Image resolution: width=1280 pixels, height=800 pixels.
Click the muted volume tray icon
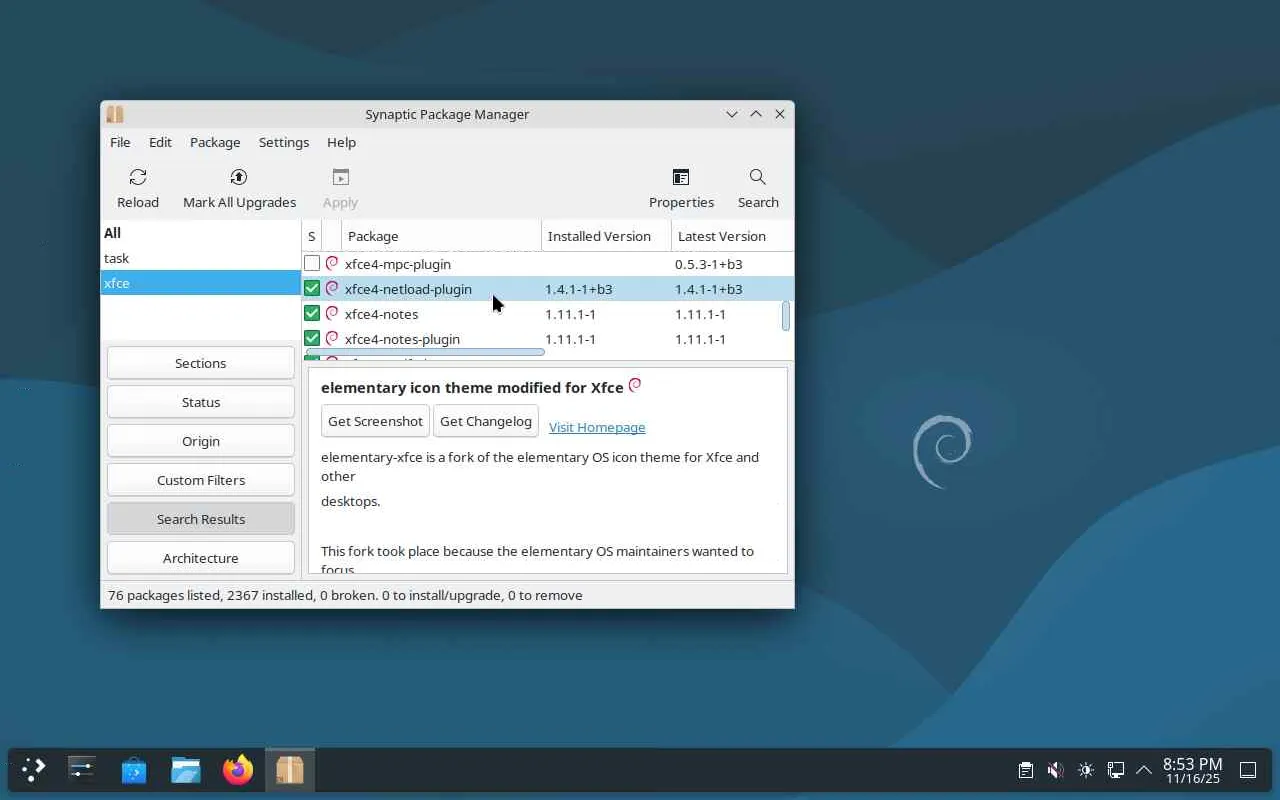coord(1055,770)
